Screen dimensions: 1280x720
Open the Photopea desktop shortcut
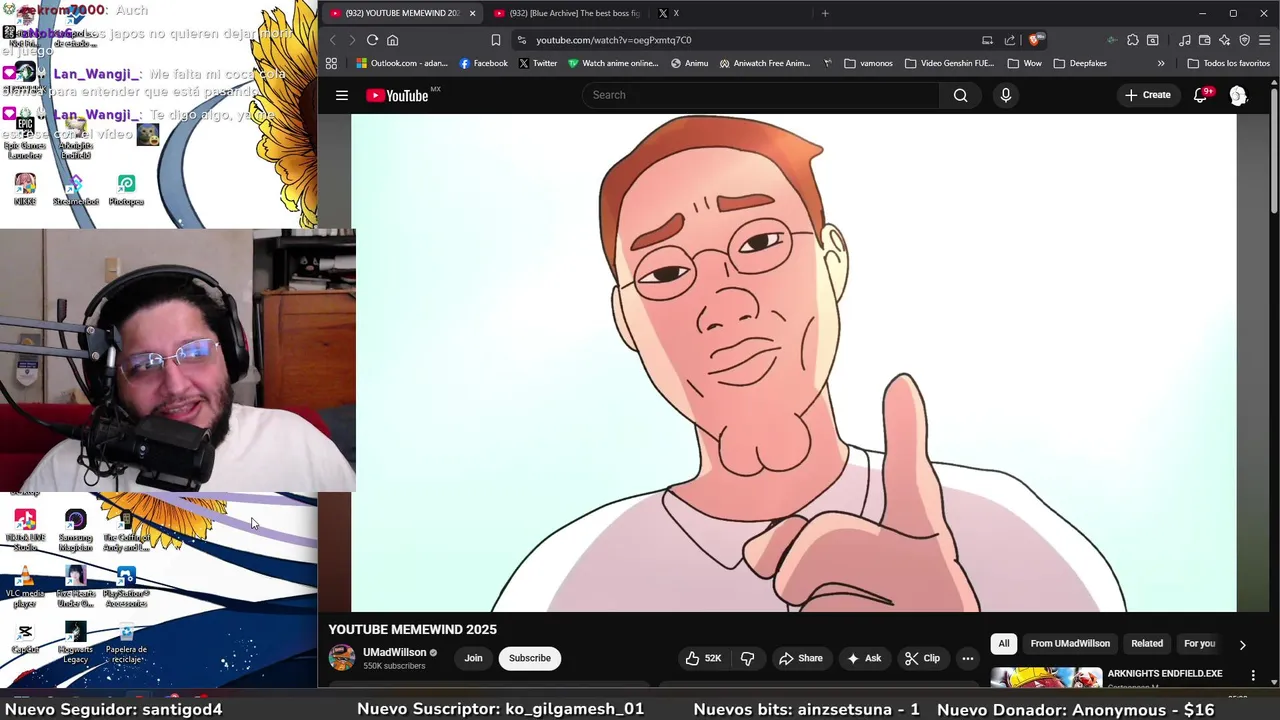(x=126, y=190)
